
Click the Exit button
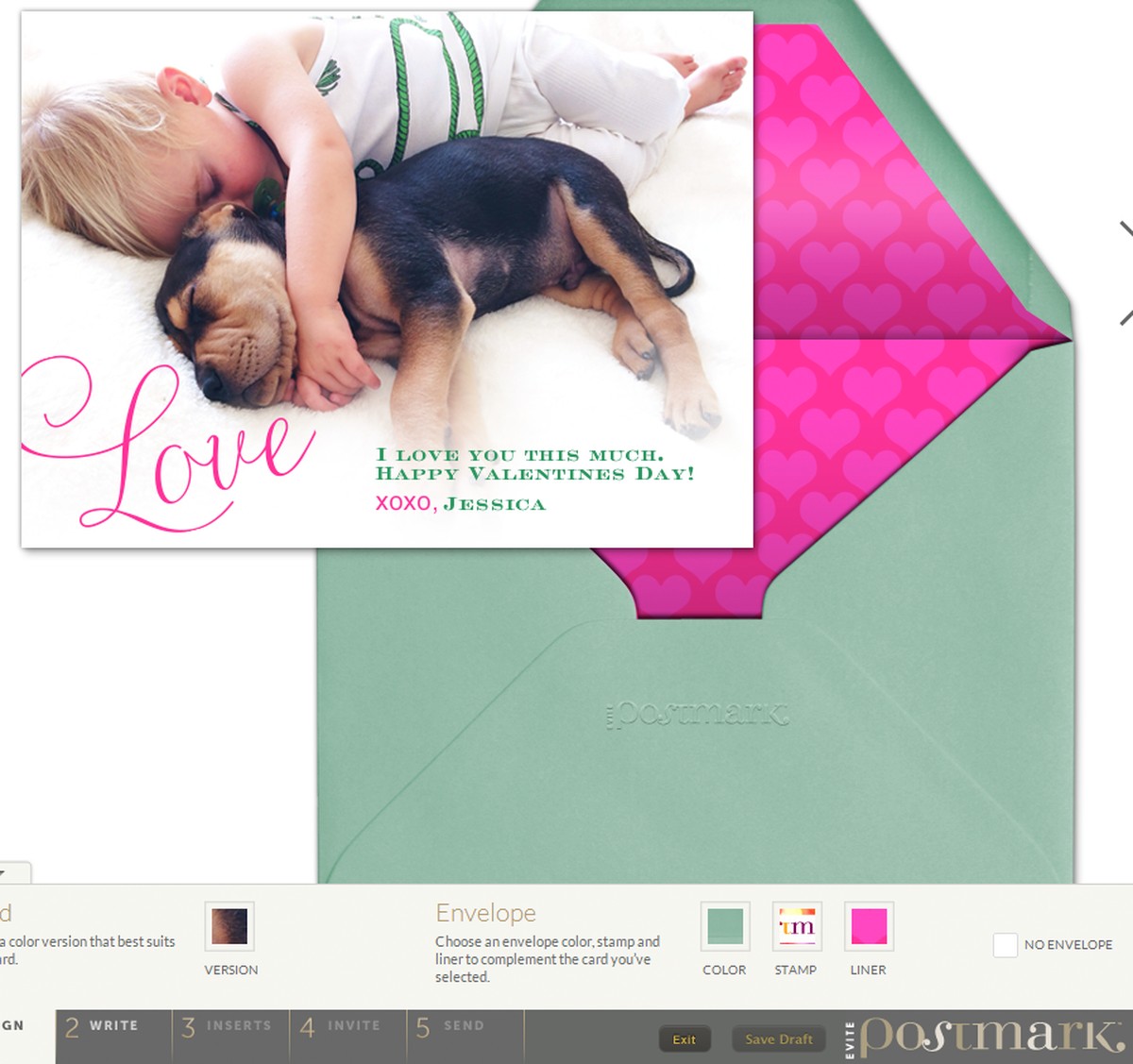click(x=685, y=1039)
